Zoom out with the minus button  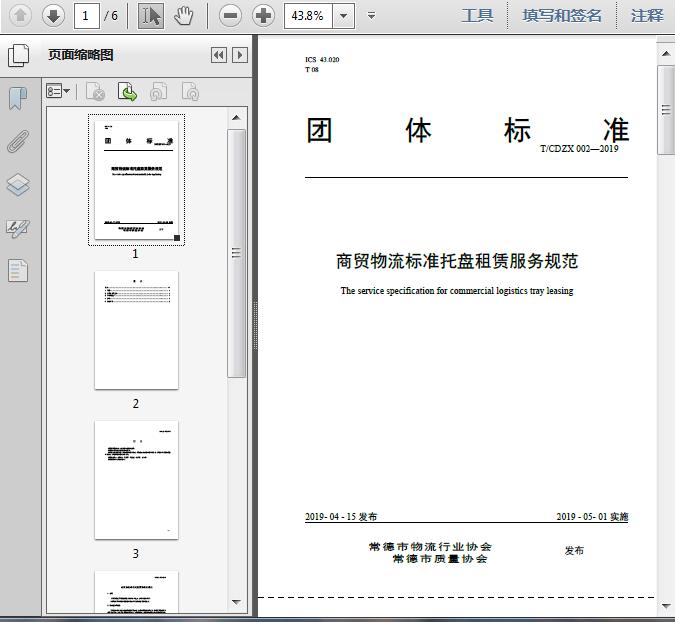230,16
